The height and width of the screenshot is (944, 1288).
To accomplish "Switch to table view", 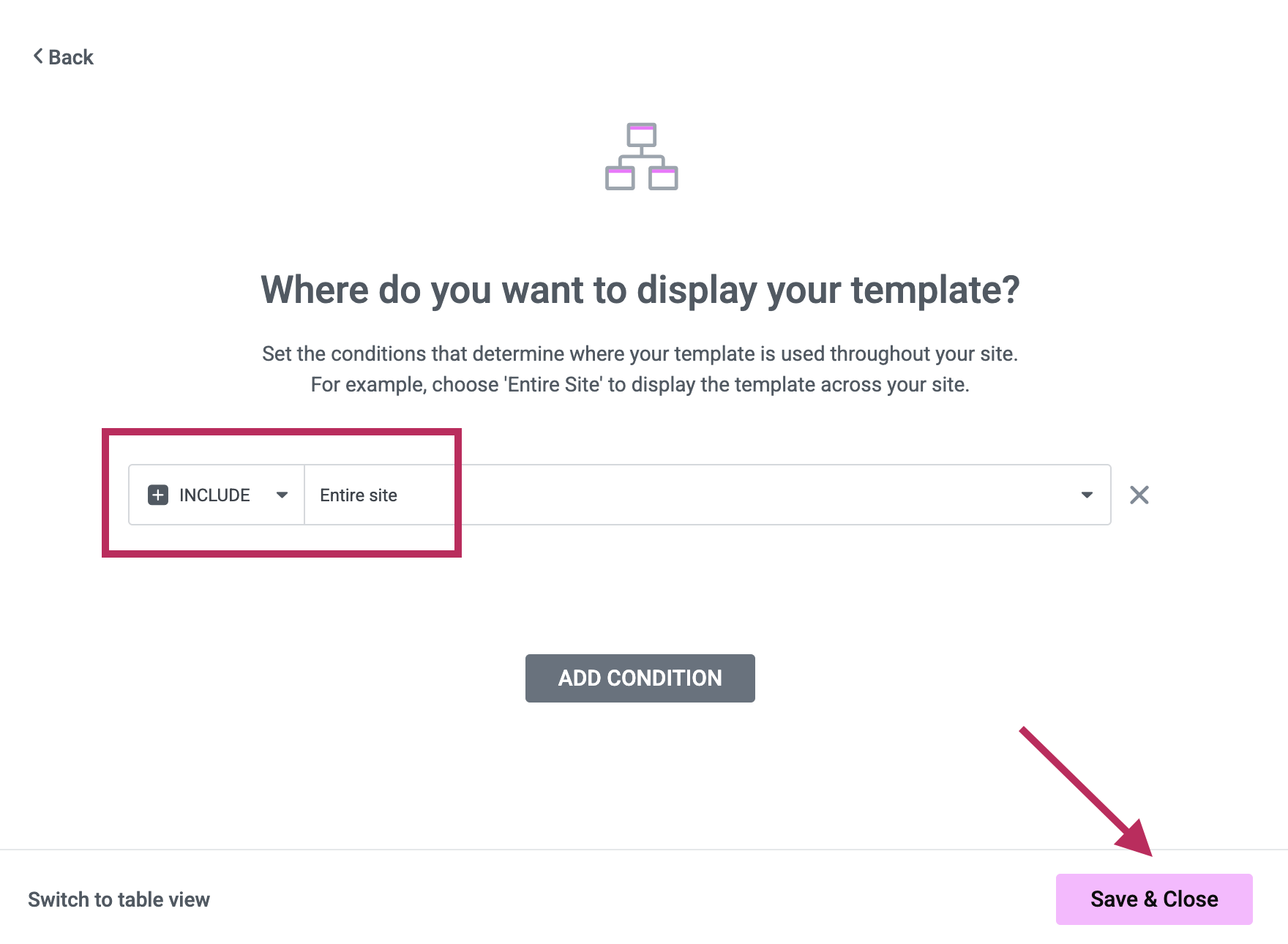I will click(119, 899).
